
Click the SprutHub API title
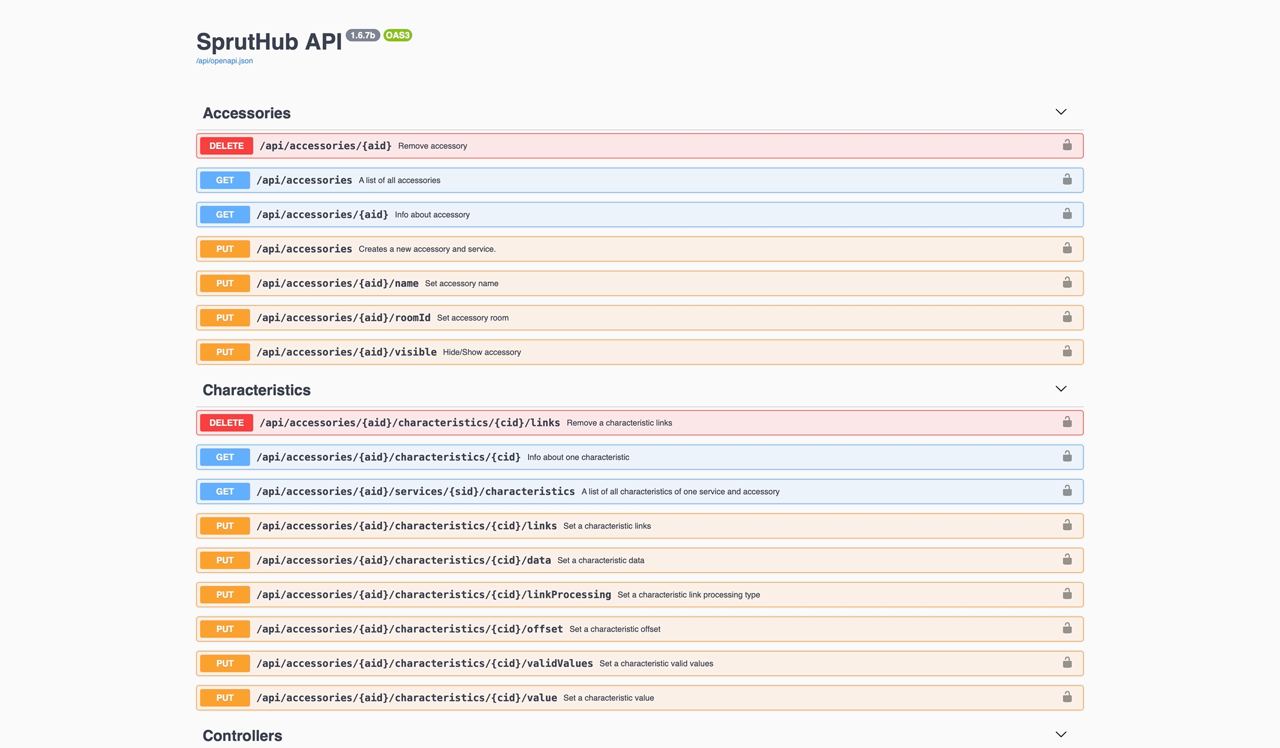[269, 42]
